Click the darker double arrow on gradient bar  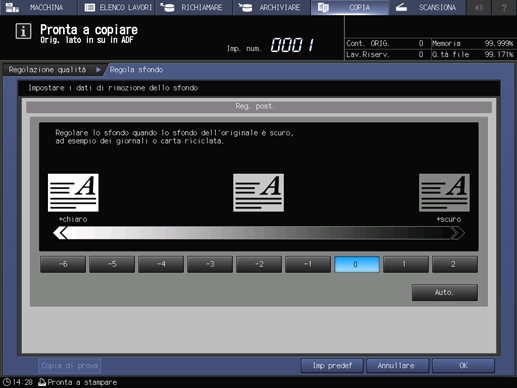[x=457, y=233]
